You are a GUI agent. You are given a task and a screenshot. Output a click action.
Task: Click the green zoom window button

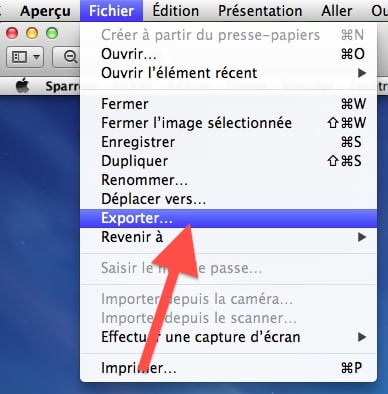[52, 33]
